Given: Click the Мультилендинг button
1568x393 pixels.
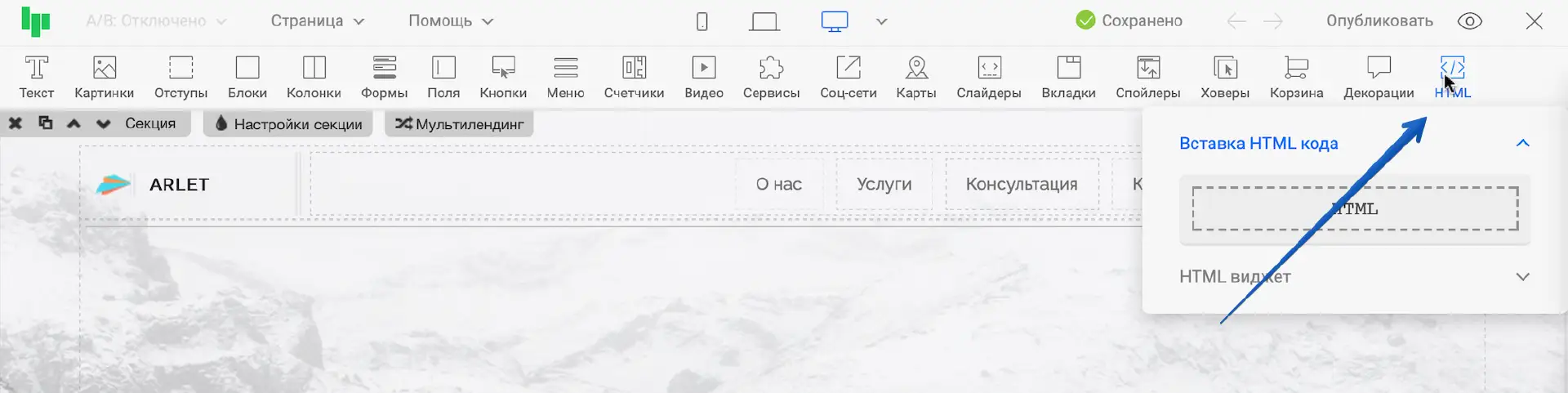Looking at the screenshot, I should click(x=460, y=124).
